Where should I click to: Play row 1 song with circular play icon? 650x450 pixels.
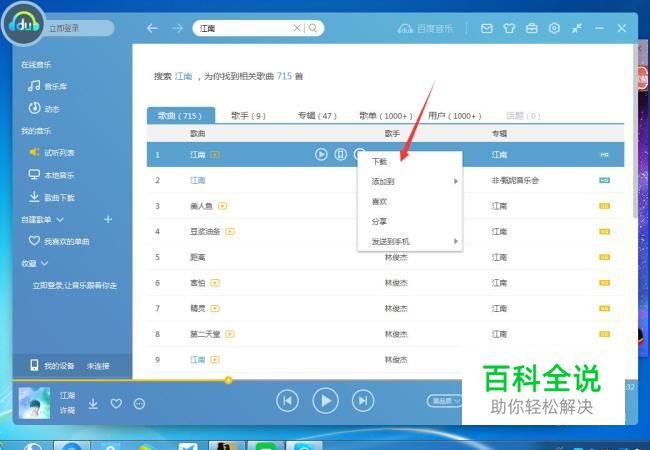click(321, 155)
